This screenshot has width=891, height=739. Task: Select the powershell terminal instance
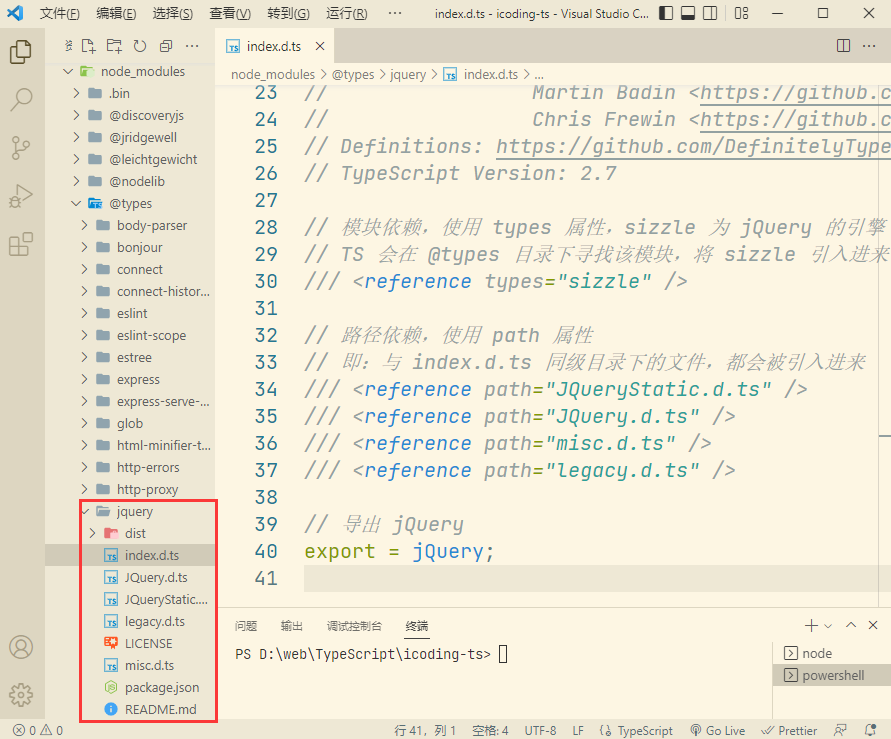click(x=832, y=675)
